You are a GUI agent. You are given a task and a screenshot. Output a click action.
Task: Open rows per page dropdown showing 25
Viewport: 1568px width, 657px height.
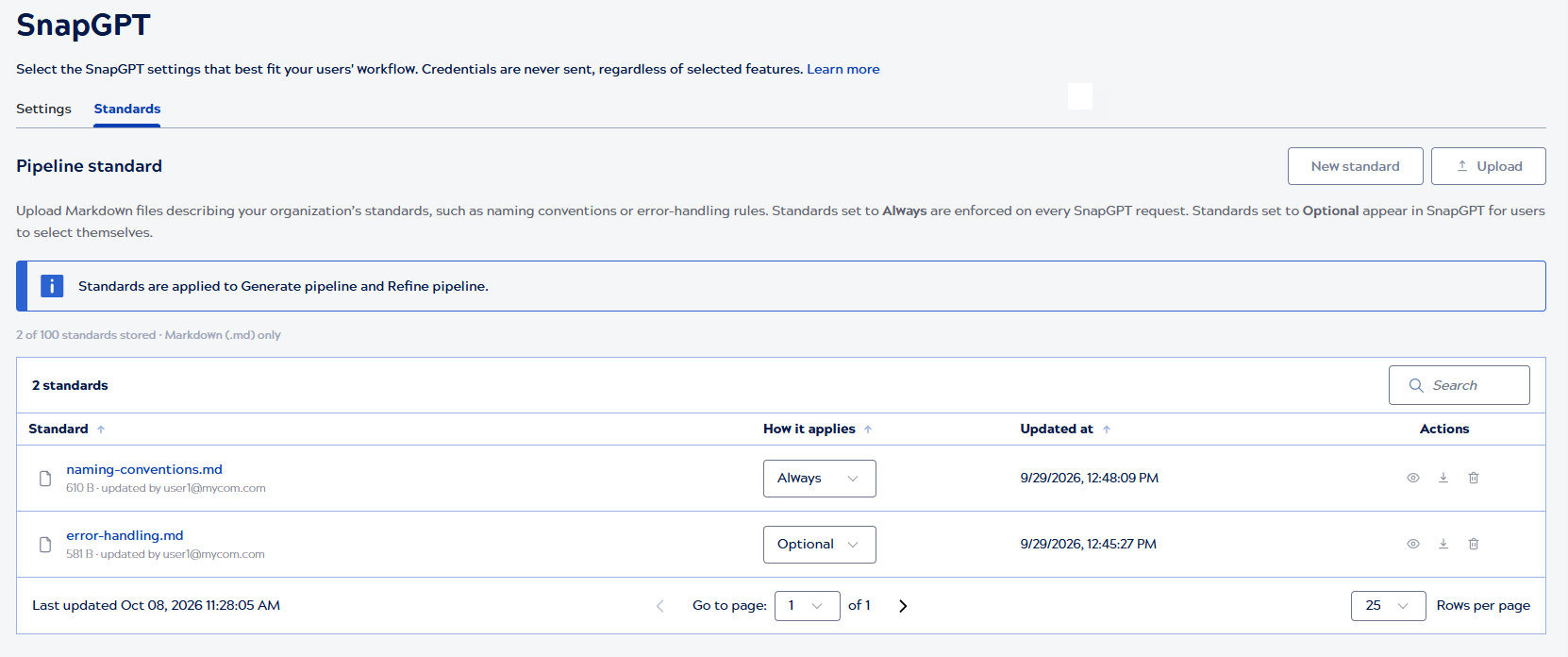[x=1389, y=606]
